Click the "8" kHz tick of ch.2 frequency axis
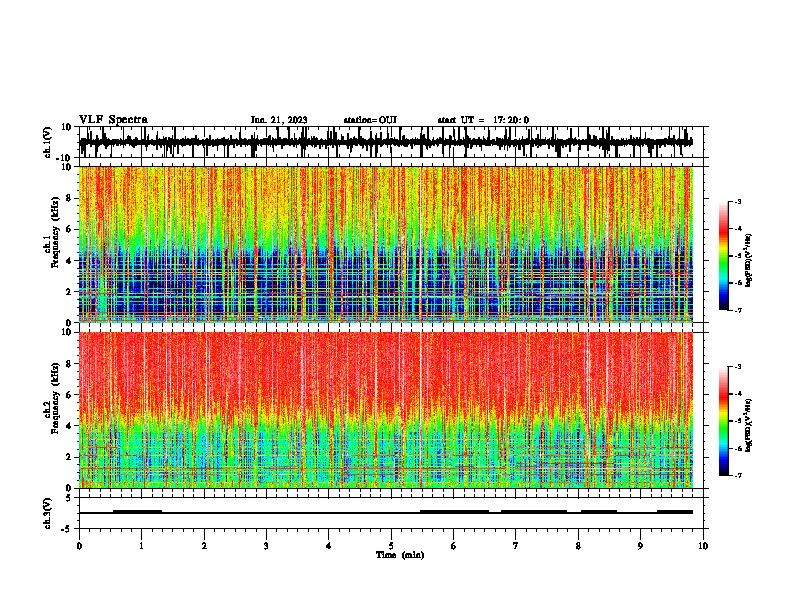 tap(69, 364)
